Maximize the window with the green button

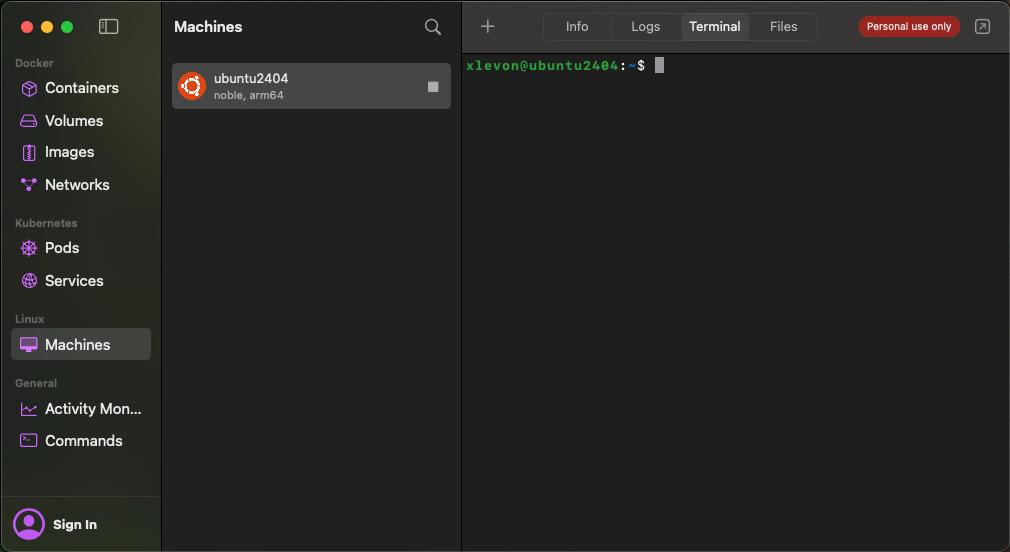pyautogui.click(x=67, y=27)
